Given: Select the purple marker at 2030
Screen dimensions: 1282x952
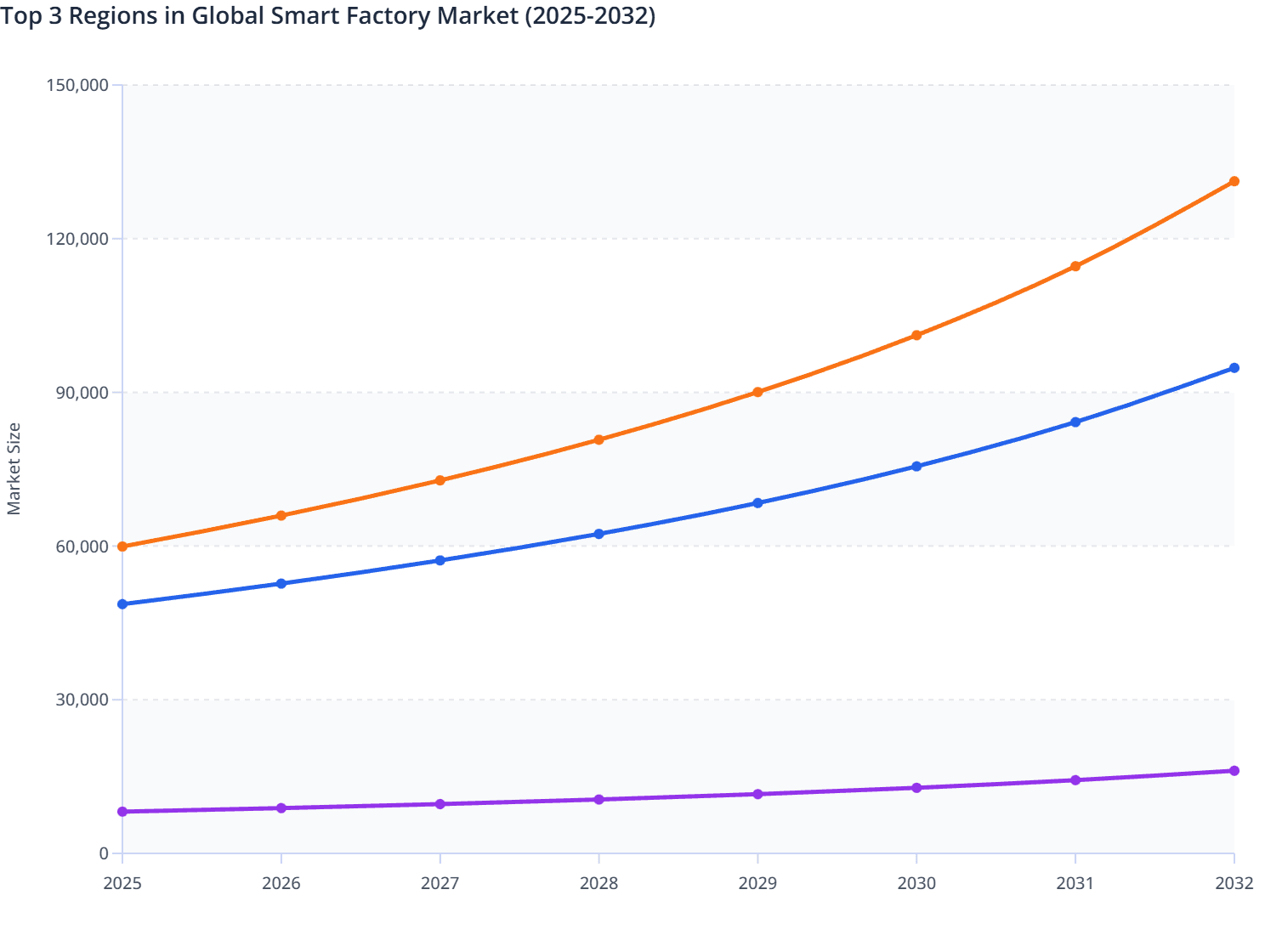Looking at the screenshot, I should pos(916,788).
